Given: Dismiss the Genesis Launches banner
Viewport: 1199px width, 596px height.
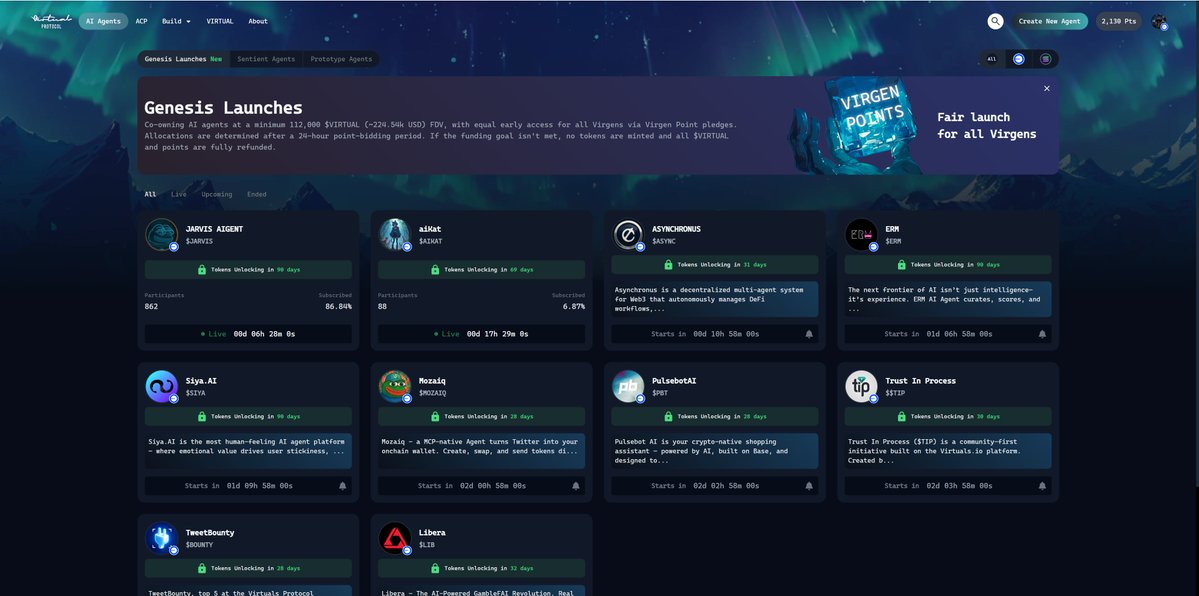Looking at the screenshot, I should point(1047,89).
